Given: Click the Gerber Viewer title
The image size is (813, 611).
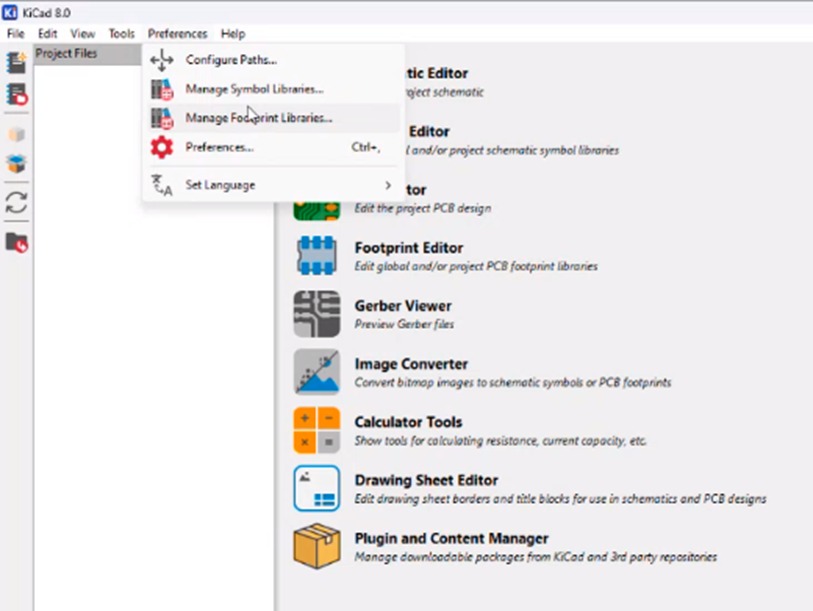Looking at the screenshot, I should [403, 306].
